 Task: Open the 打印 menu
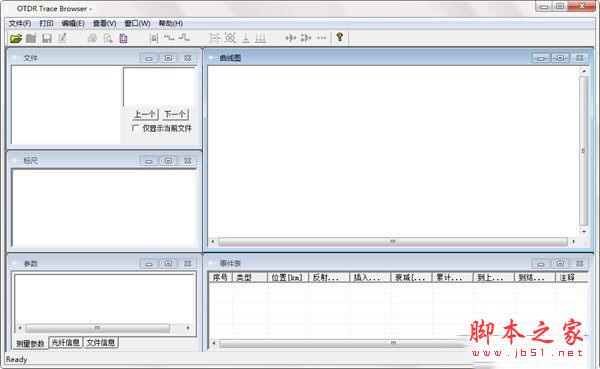(x=46, y=23)
